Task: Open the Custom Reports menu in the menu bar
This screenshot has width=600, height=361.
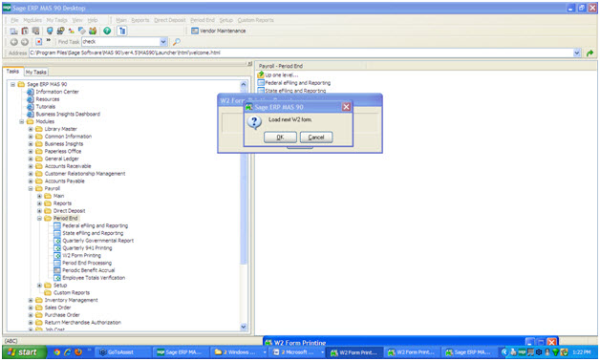Action: (256, 20)
